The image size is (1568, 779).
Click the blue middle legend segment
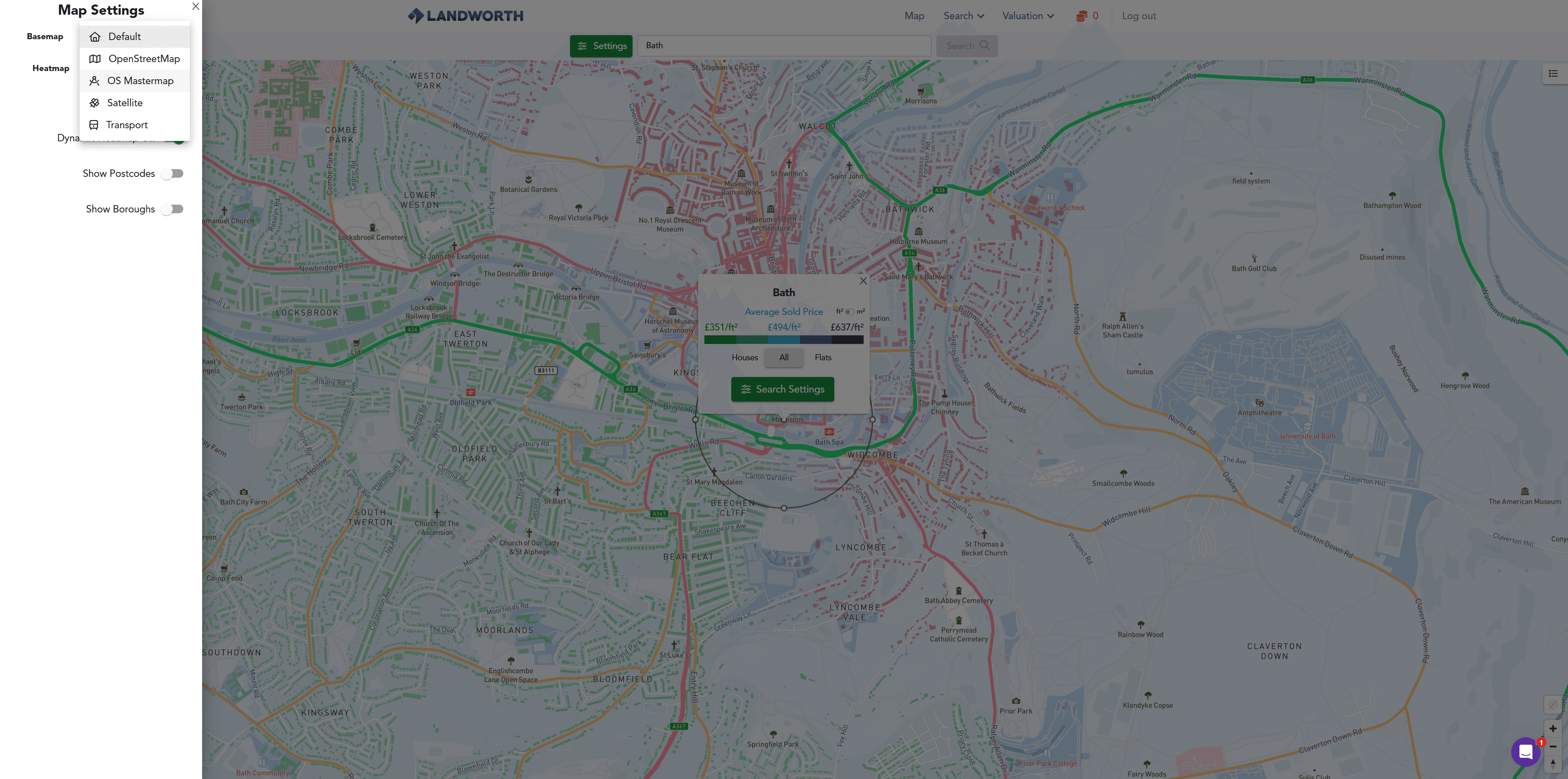pyautogui.click(x=784, y=340)
